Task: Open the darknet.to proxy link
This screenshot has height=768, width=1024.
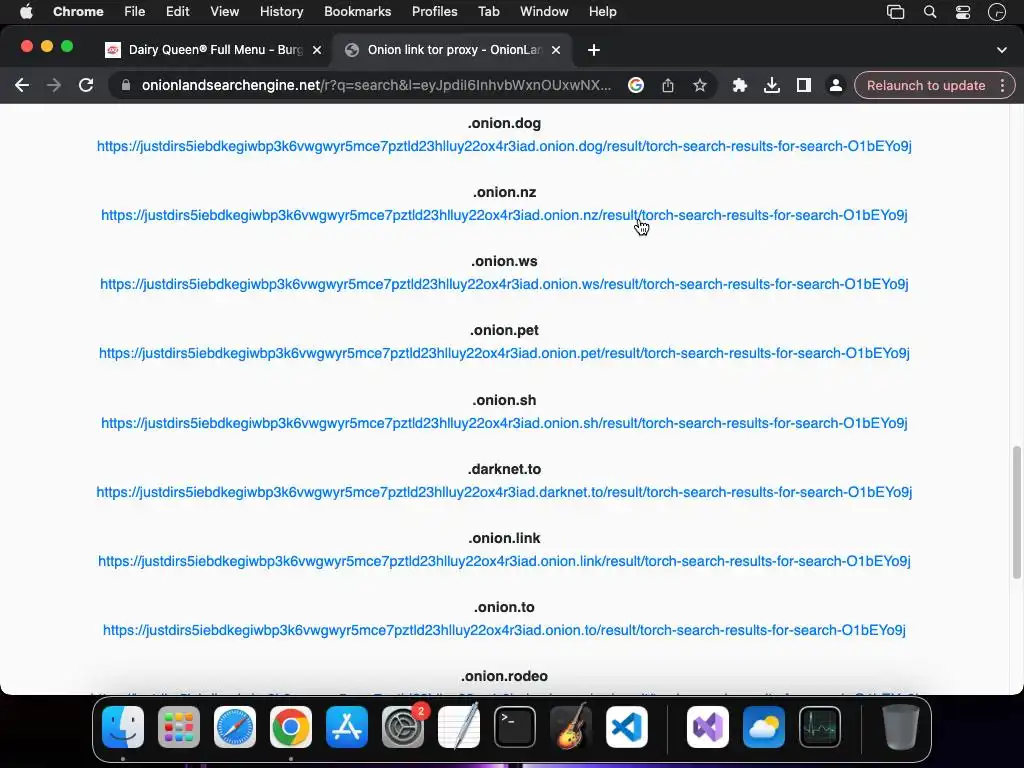Action: coord(504,492)
